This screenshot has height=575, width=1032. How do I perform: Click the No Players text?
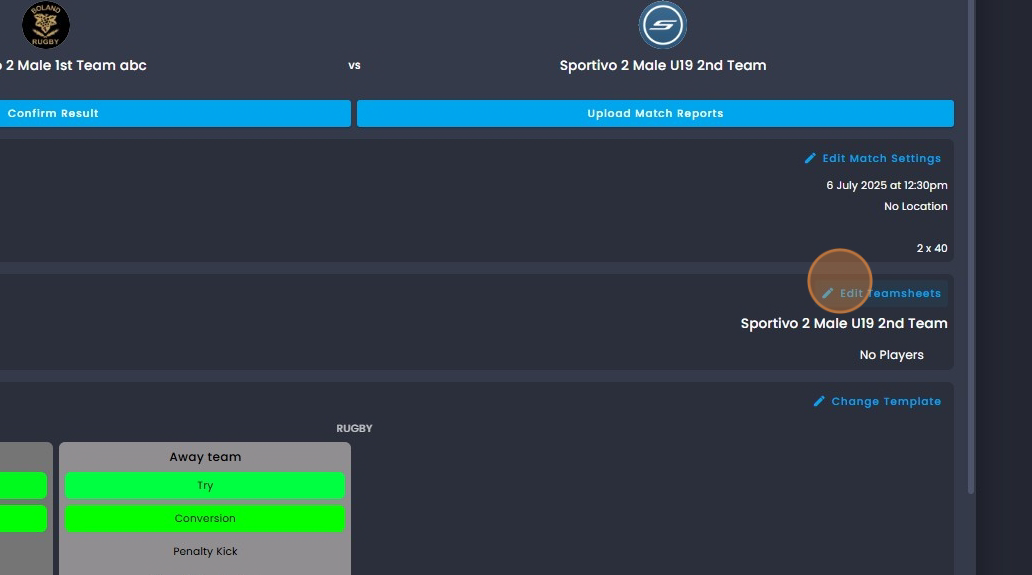pos(891,355)
